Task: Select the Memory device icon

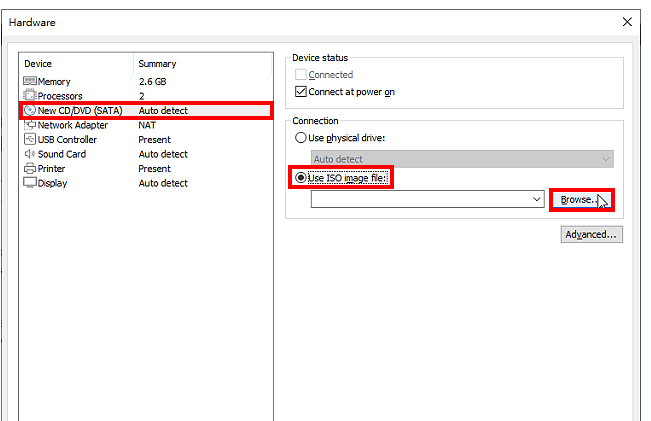Action: (30, 81)
